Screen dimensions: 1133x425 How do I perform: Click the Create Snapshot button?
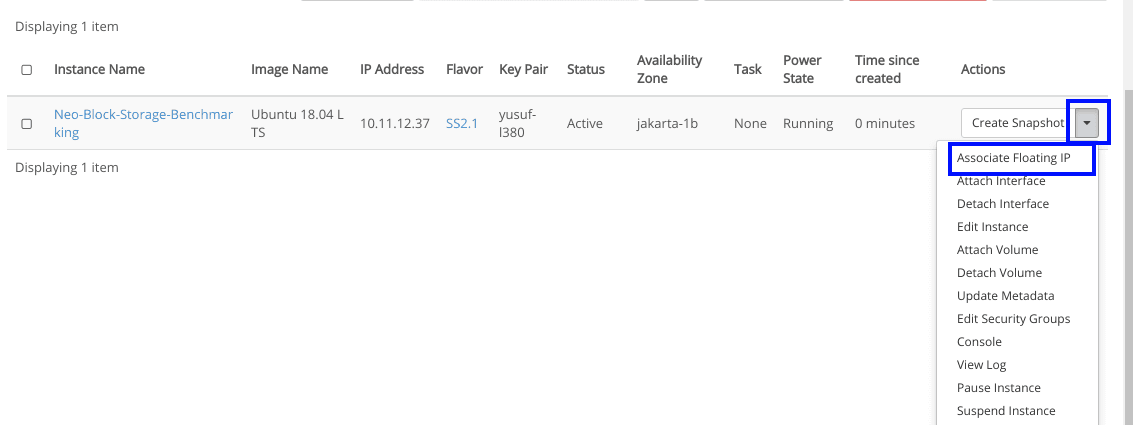[1017, 123]
